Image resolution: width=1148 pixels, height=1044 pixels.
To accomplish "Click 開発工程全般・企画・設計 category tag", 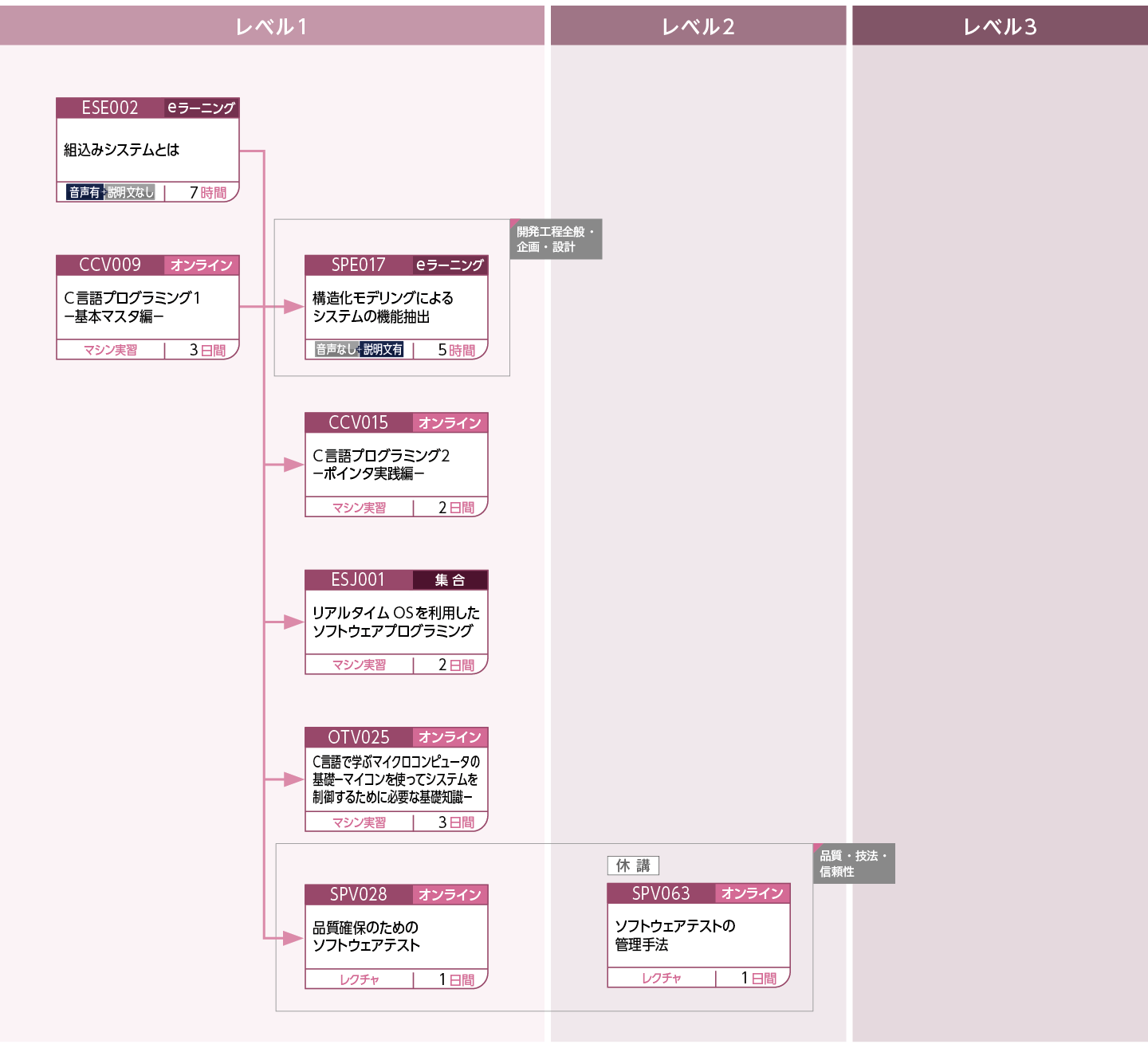I will coord(556,239).
